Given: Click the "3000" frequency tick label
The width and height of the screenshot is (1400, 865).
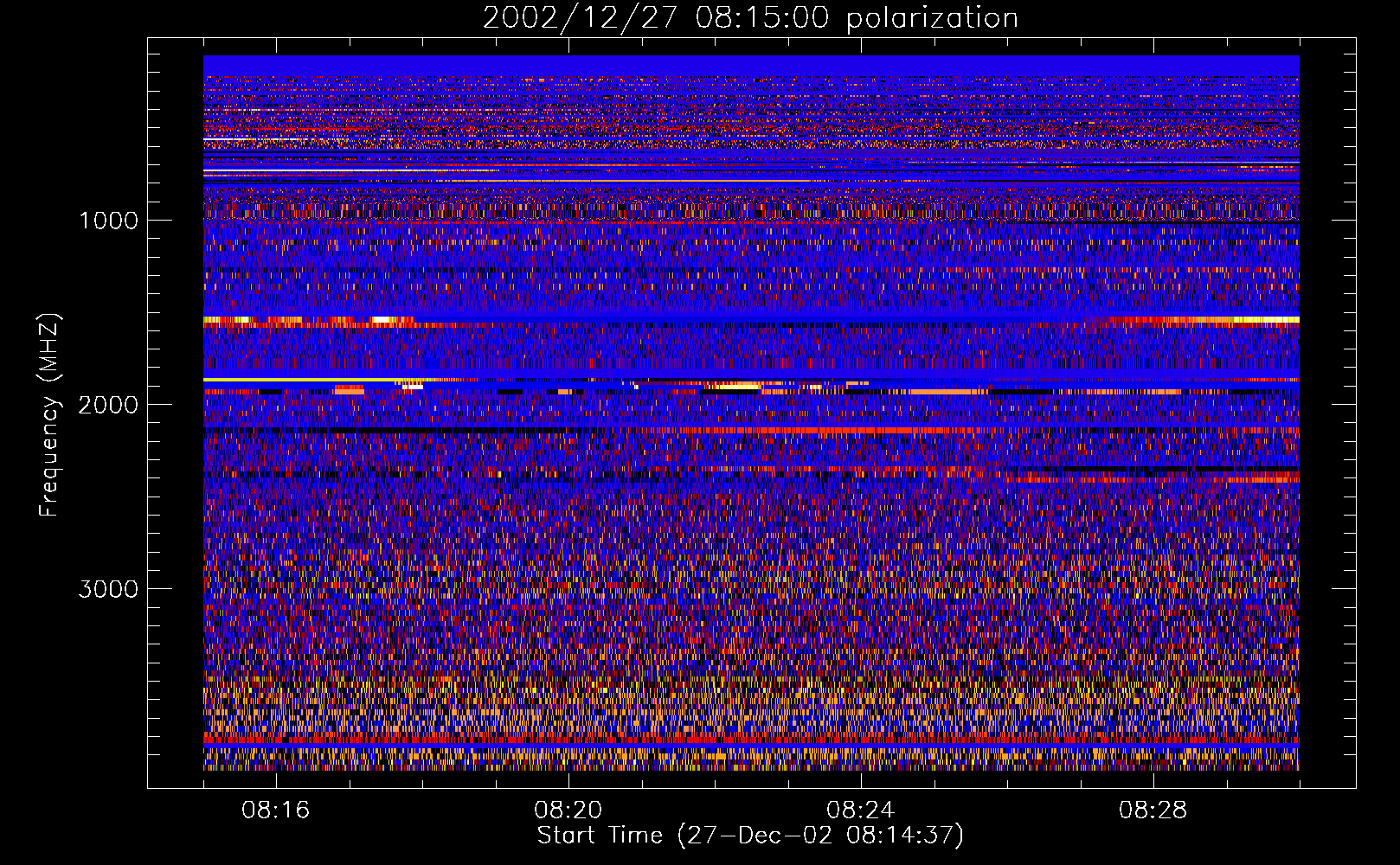Looking at the screenshot, I should [108, 589].
